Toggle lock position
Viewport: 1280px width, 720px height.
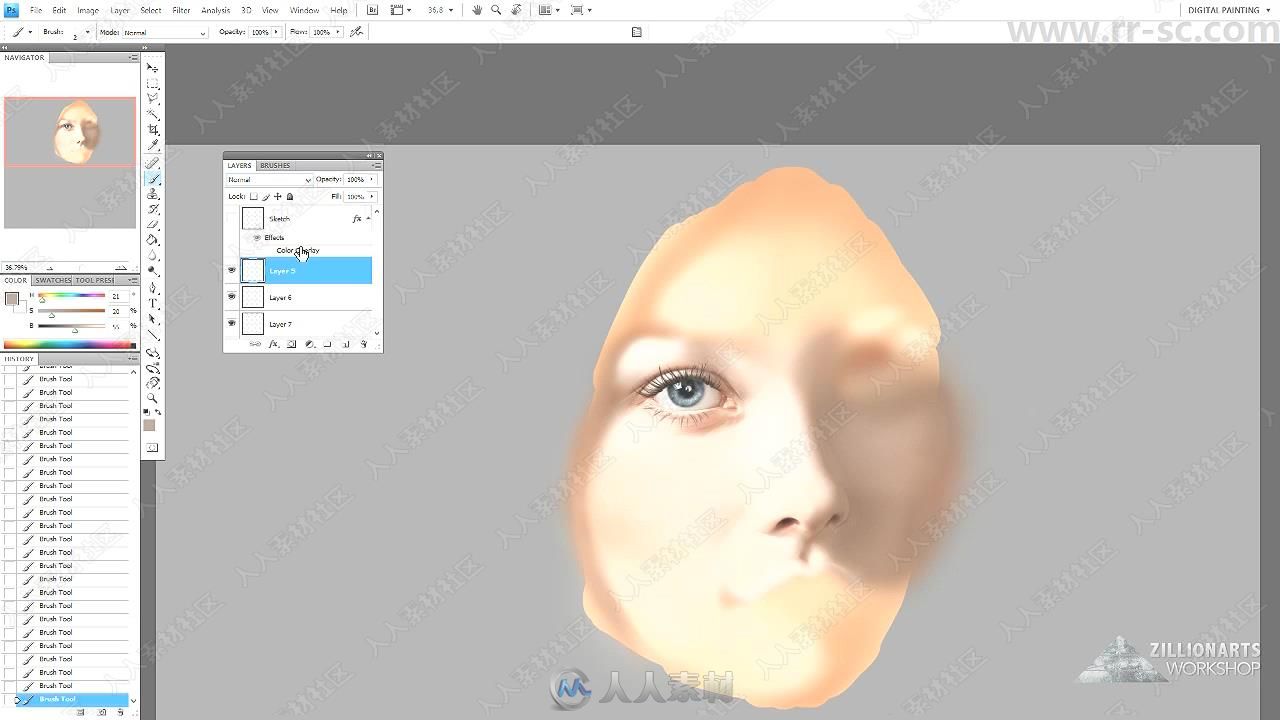point(278,196)
